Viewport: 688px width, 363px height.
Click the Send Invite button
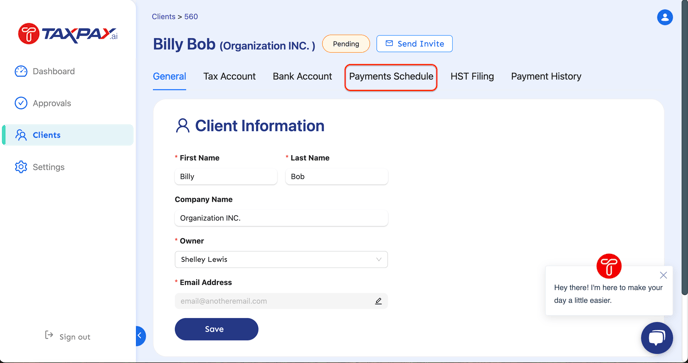click(x=415, y=44)
